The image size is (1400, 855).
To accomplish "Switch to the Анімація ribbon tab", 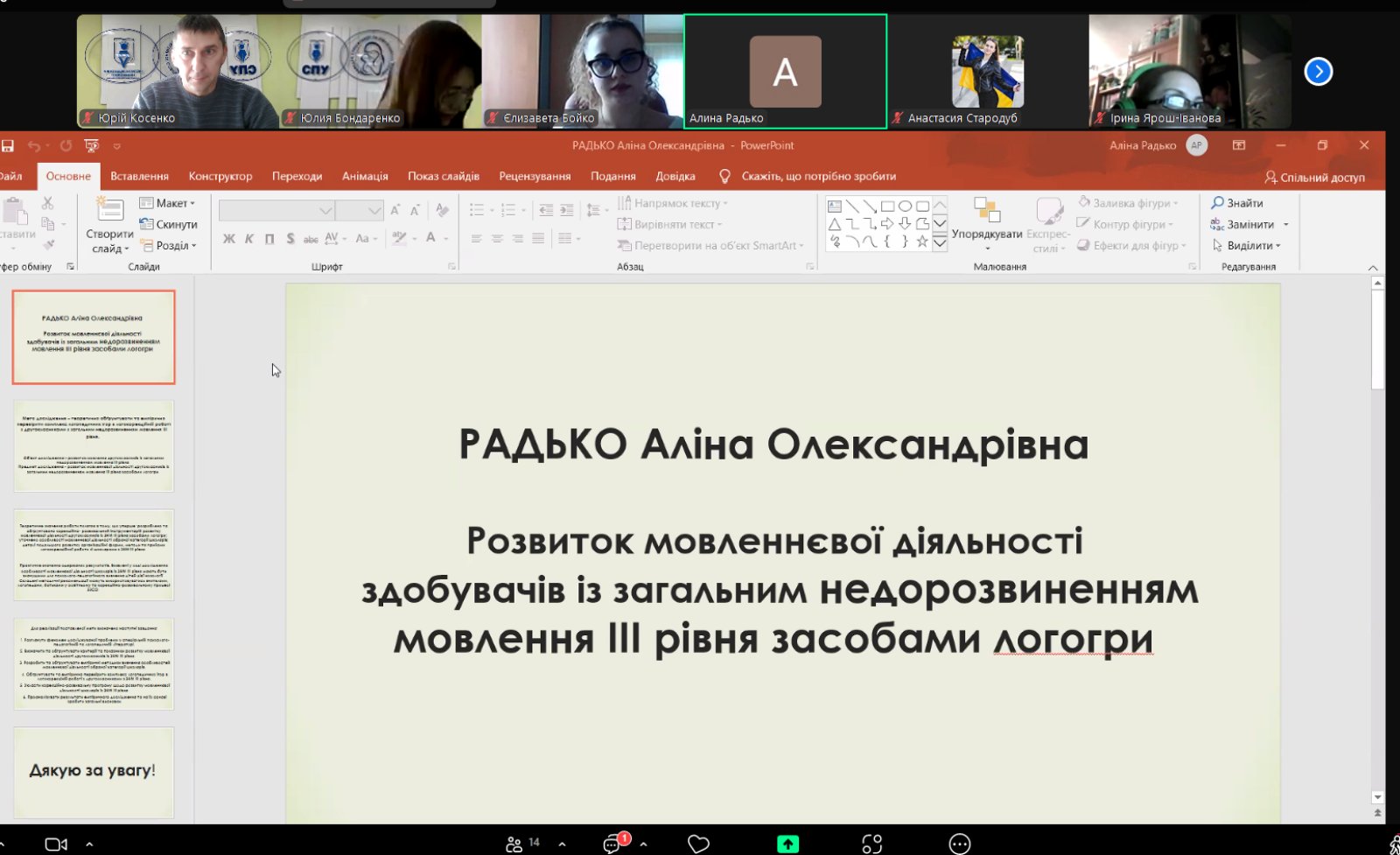I will pyautogui.click(x=365, y=176).
